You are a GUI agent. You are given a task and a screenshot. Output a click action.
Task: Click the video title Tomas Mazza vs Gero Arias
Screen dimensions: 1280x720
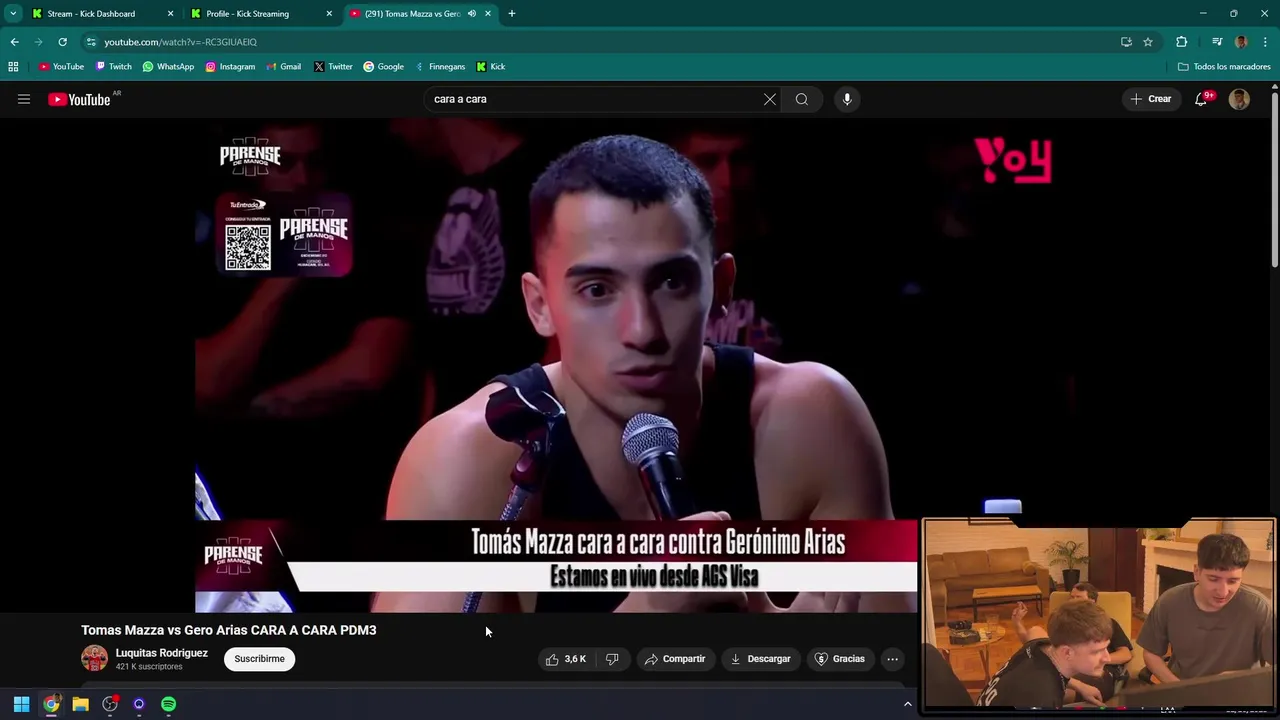pyautogui.click(x=229, y=630)
